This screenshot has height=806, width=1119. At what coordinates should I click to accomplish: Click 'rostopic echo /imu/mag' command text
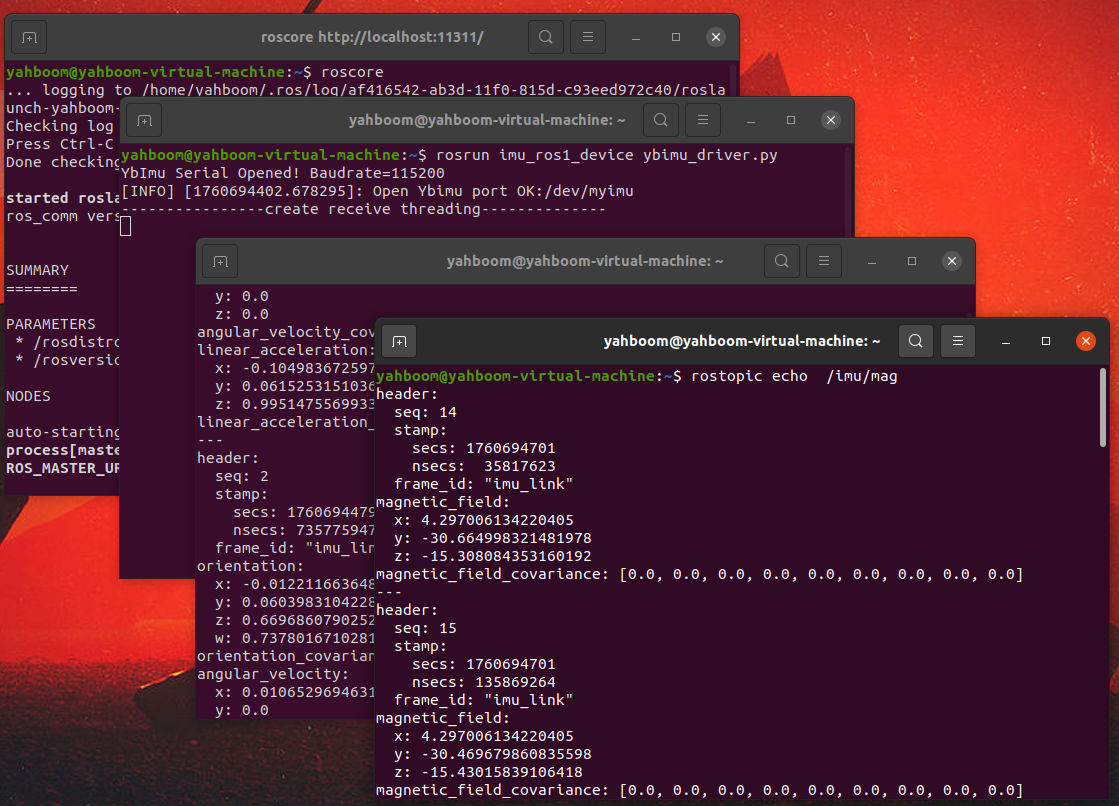[794, 376]
